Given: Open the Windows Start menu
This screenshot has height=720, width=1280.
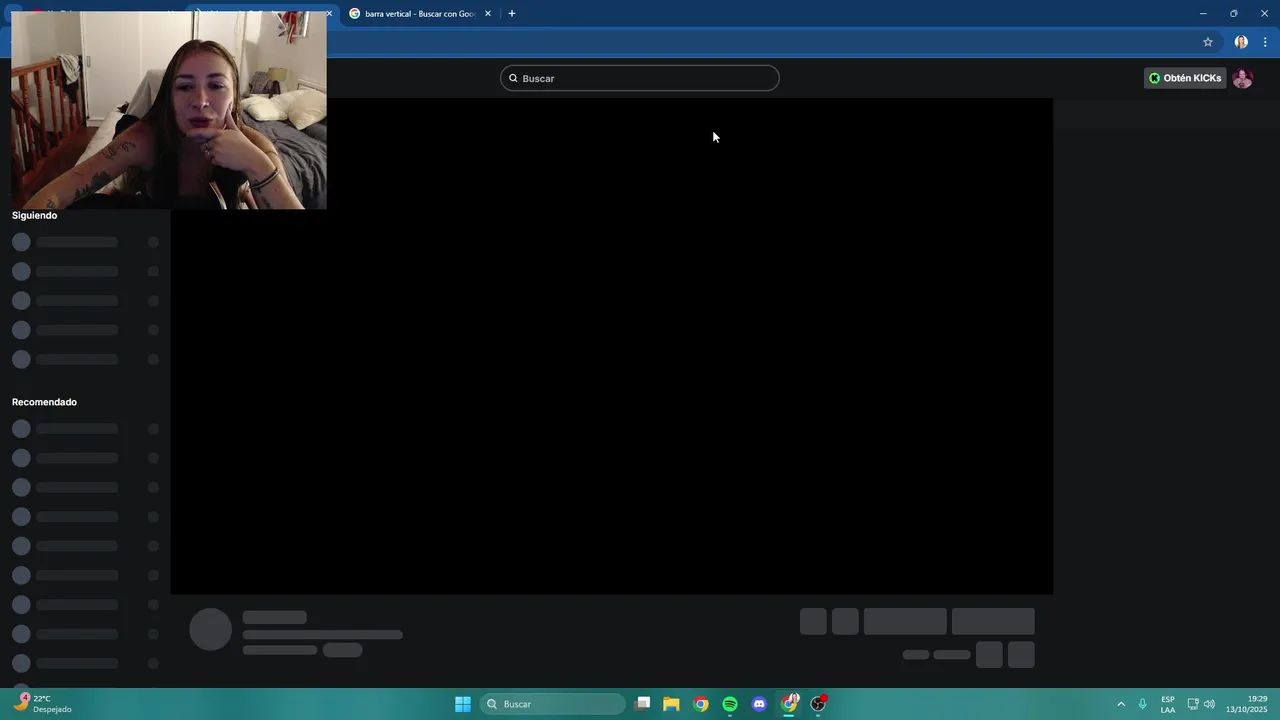Looking at the screenshot, I should 463,704.
